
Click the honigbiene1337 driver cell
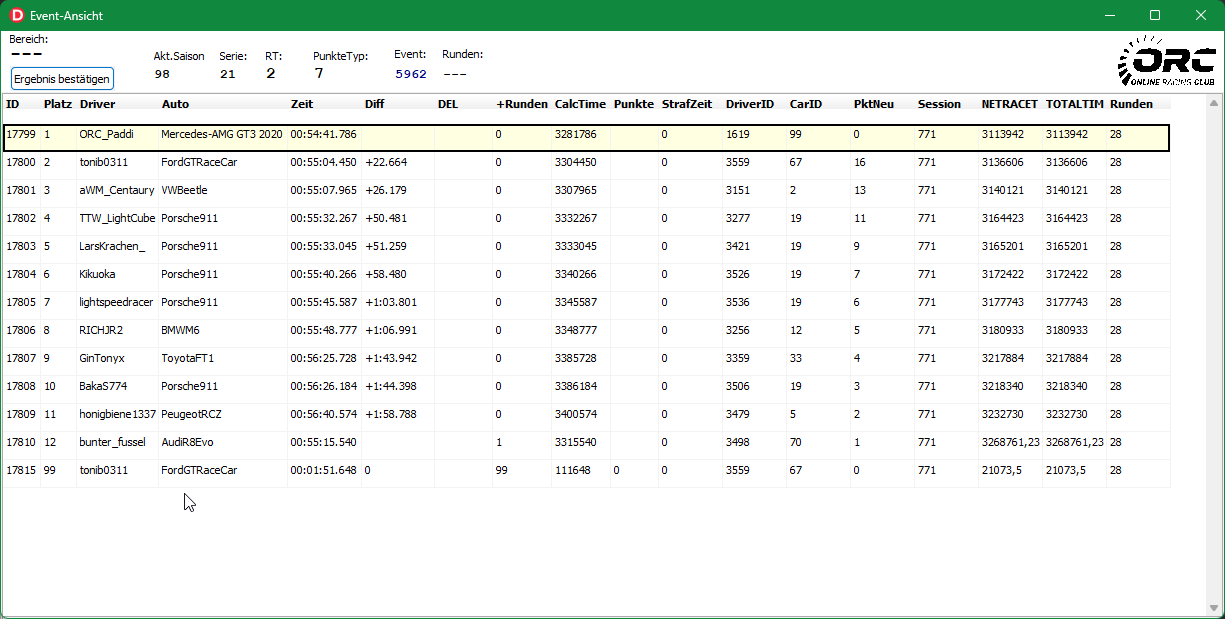[x=117, y=414]
